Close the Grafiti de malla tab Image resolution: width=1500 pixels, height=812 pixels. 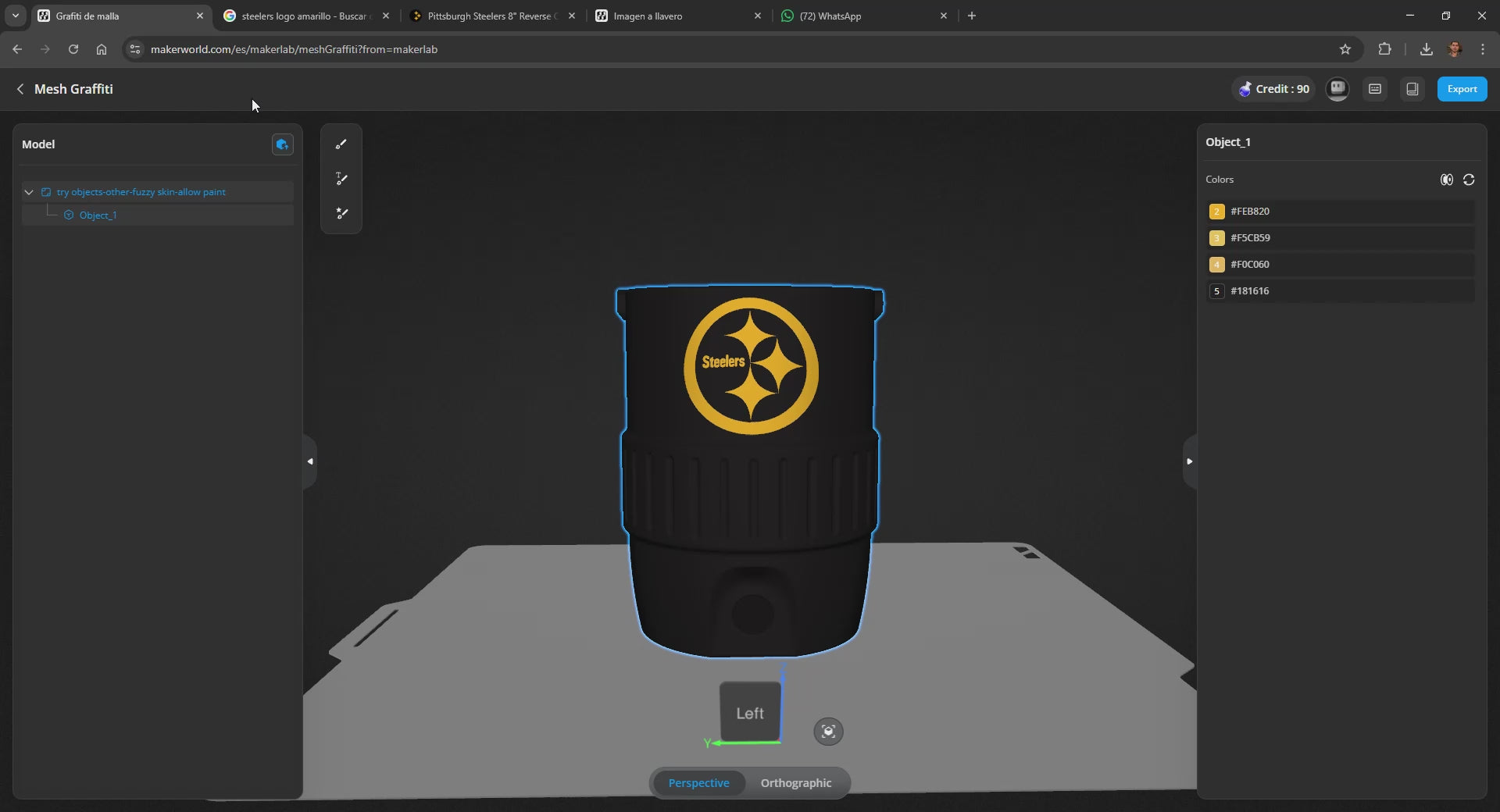coord(200,16)
